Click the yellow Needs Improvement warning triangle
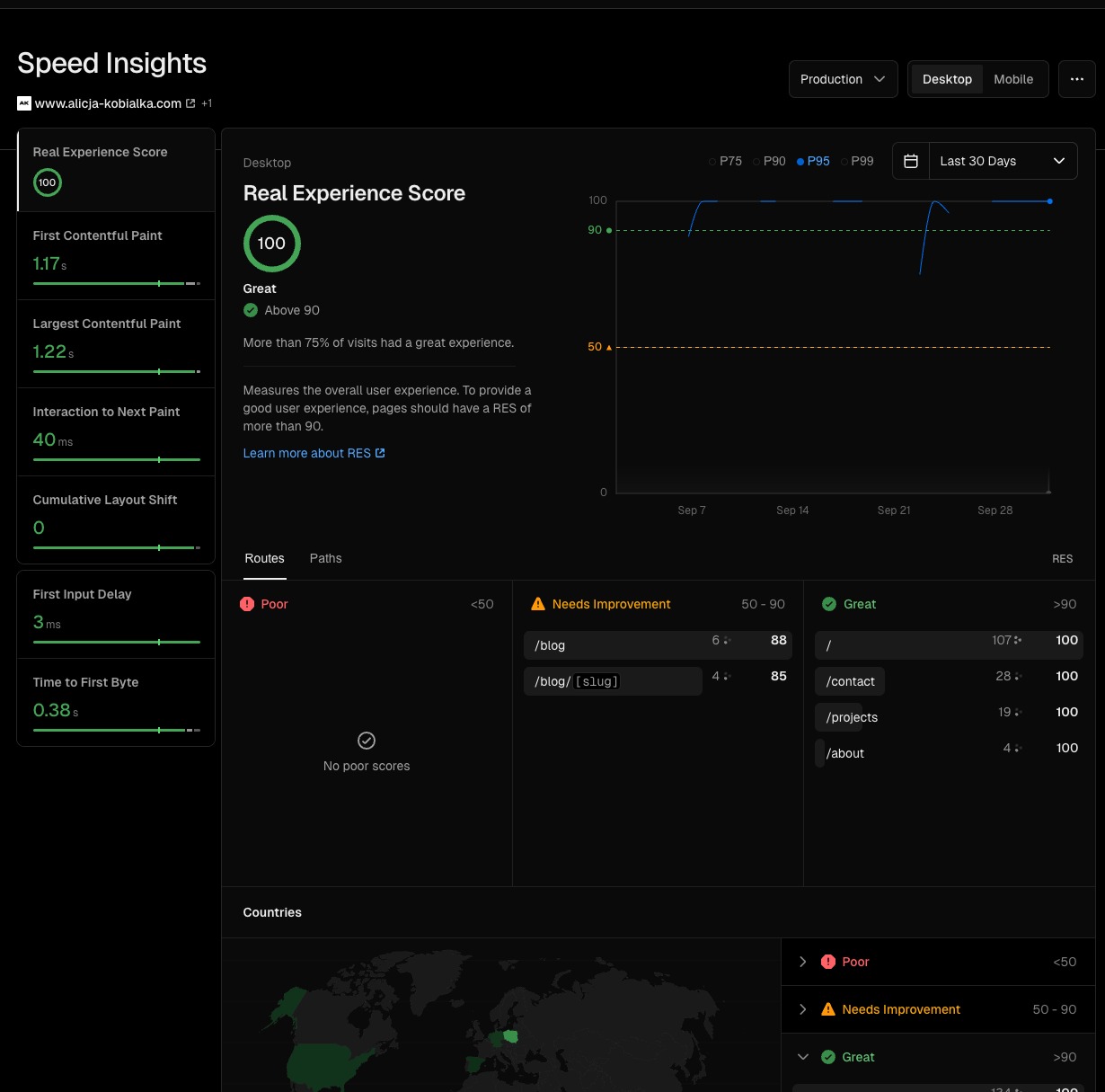1105x1092 pixels. point(538,604)
